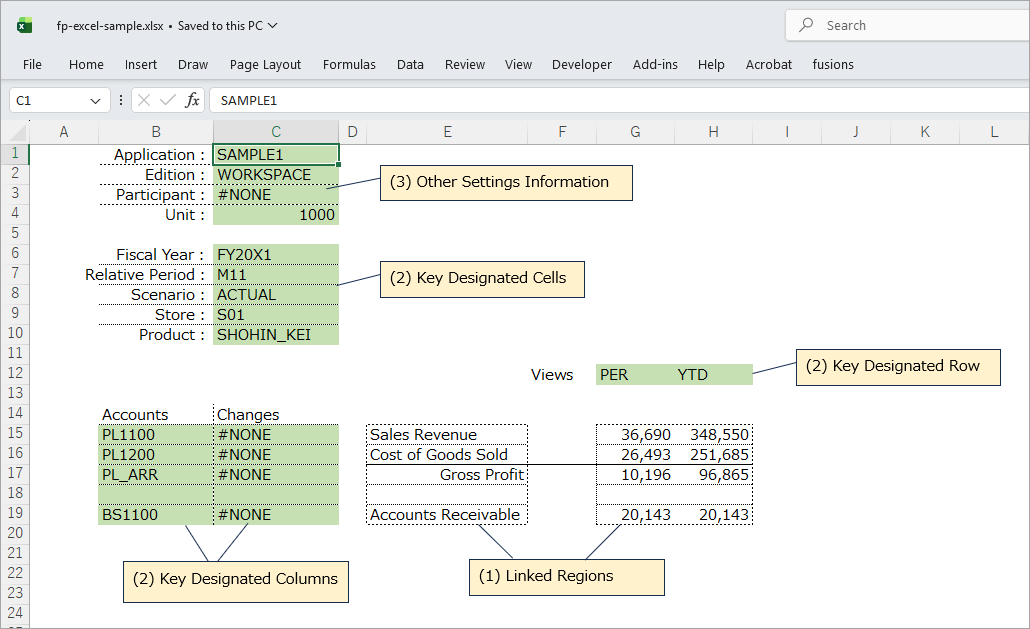The image size is (1030, 629).
Task: Switch to the Developer tab
Action: pyautogui.click(x=581, y=64)
